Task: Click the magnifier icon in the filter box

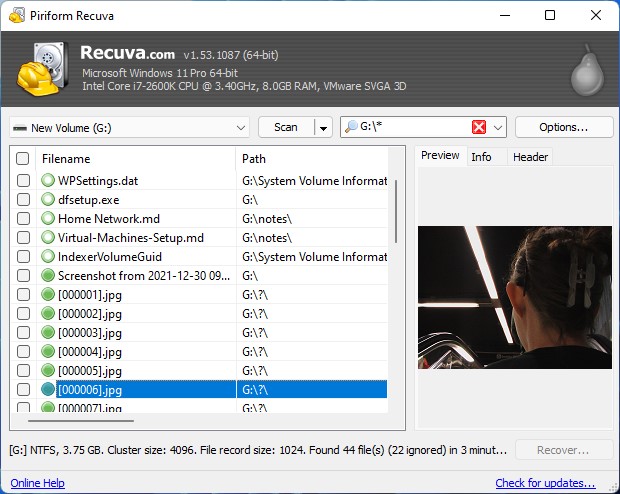Action: click(350, 127)
